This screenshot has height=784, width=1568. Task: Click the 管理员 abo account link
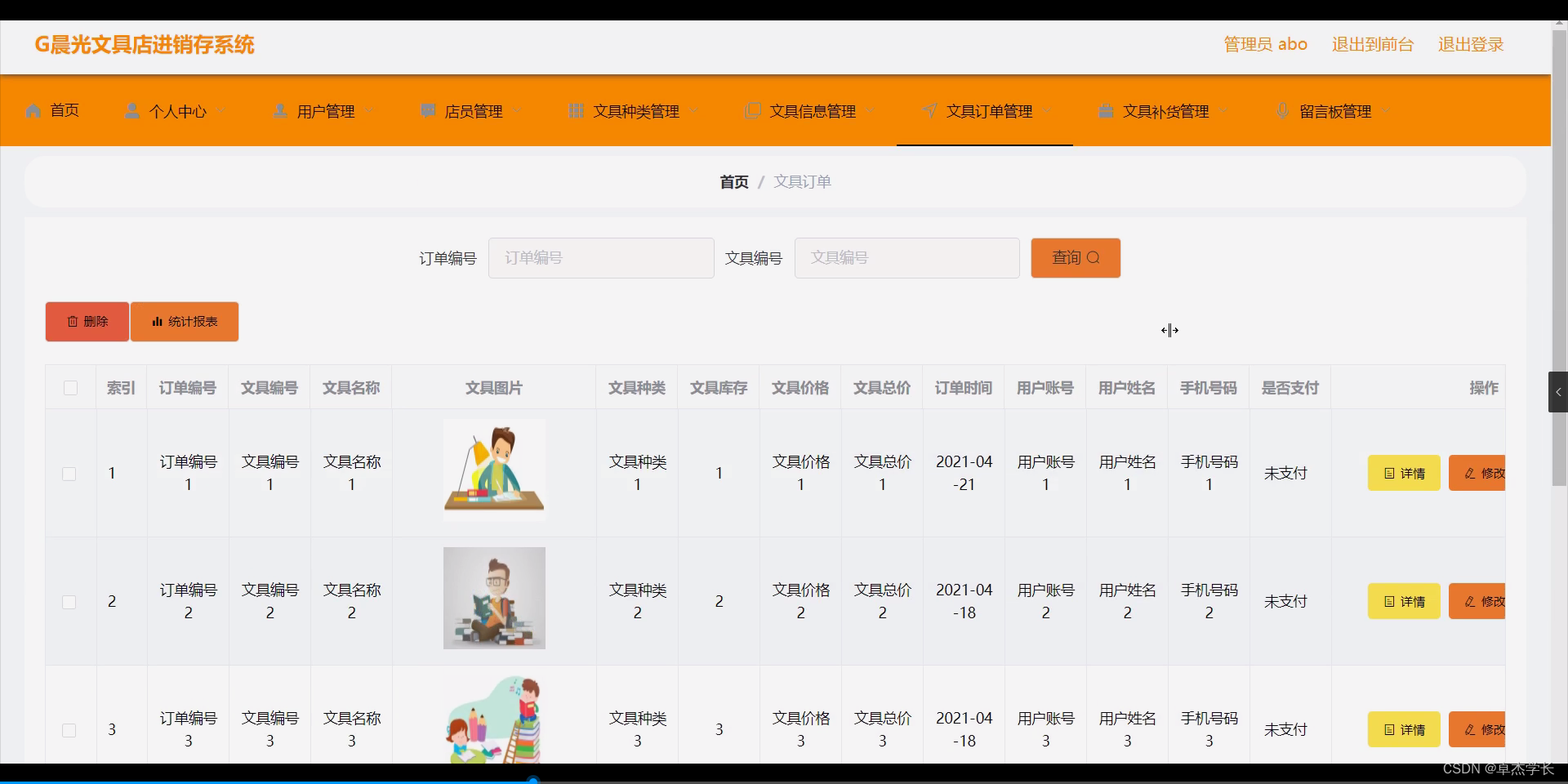pos(1265,44)
